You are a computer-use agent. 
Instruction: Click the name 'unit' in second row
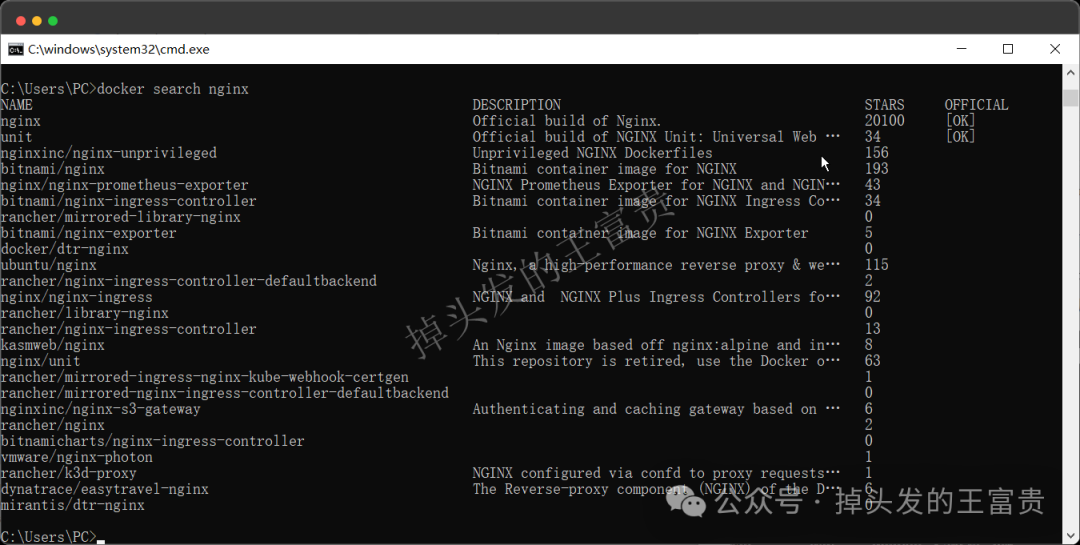(x=17, y=137)
